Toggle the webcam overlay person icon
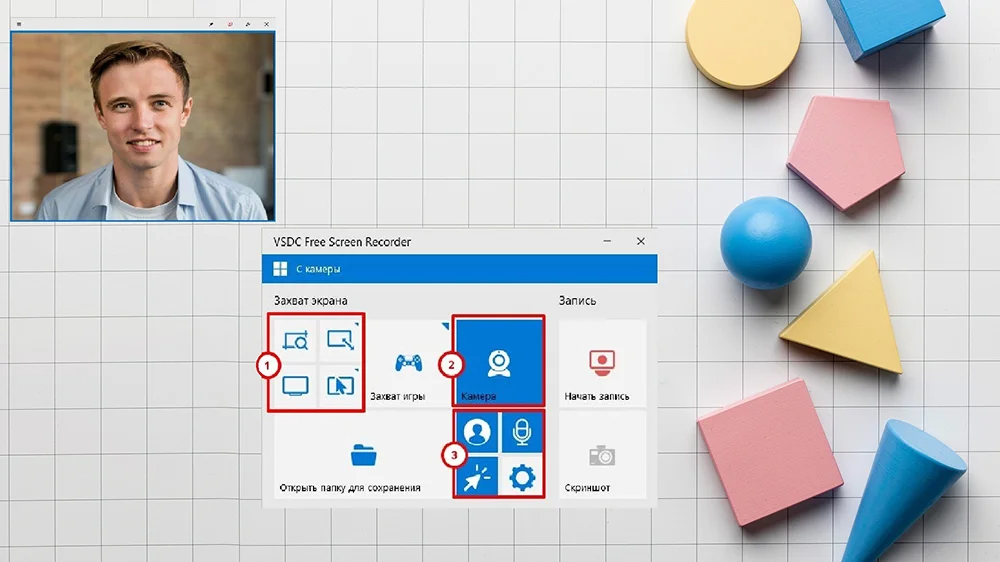 tap(477, 433)
